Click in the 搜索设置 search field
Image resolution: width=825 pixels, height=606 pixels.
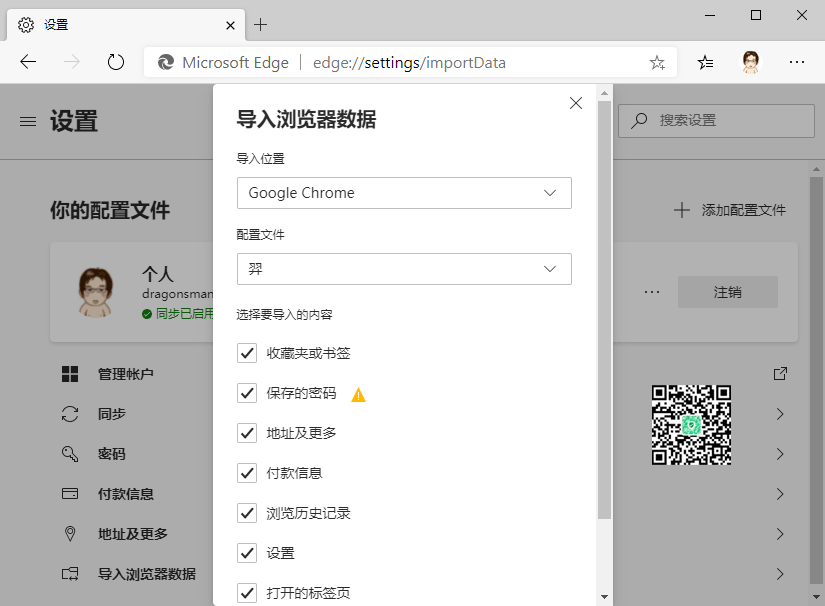pos(716,120)
